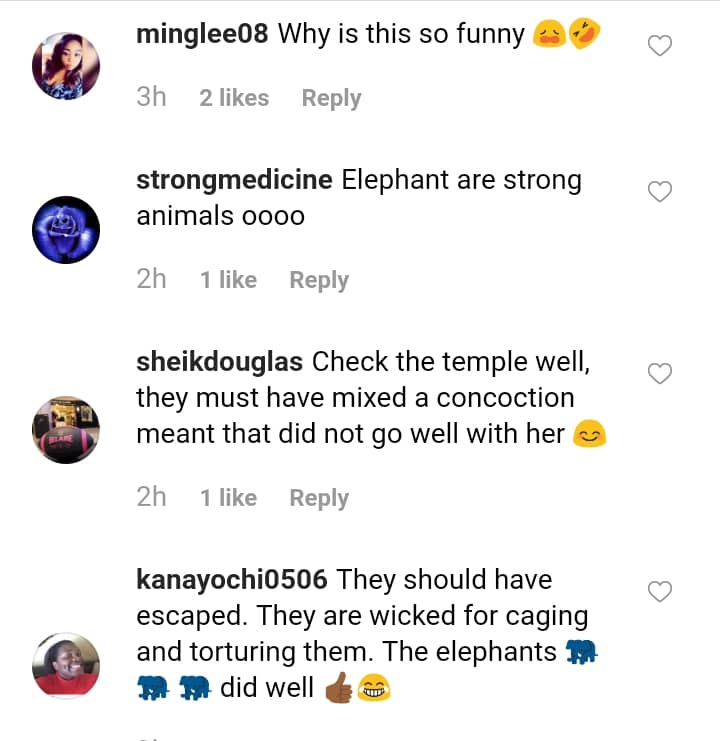Tap the 2h timestamp under strongmedicine's comment
The image size is (720, 741).
click(151, 280)
